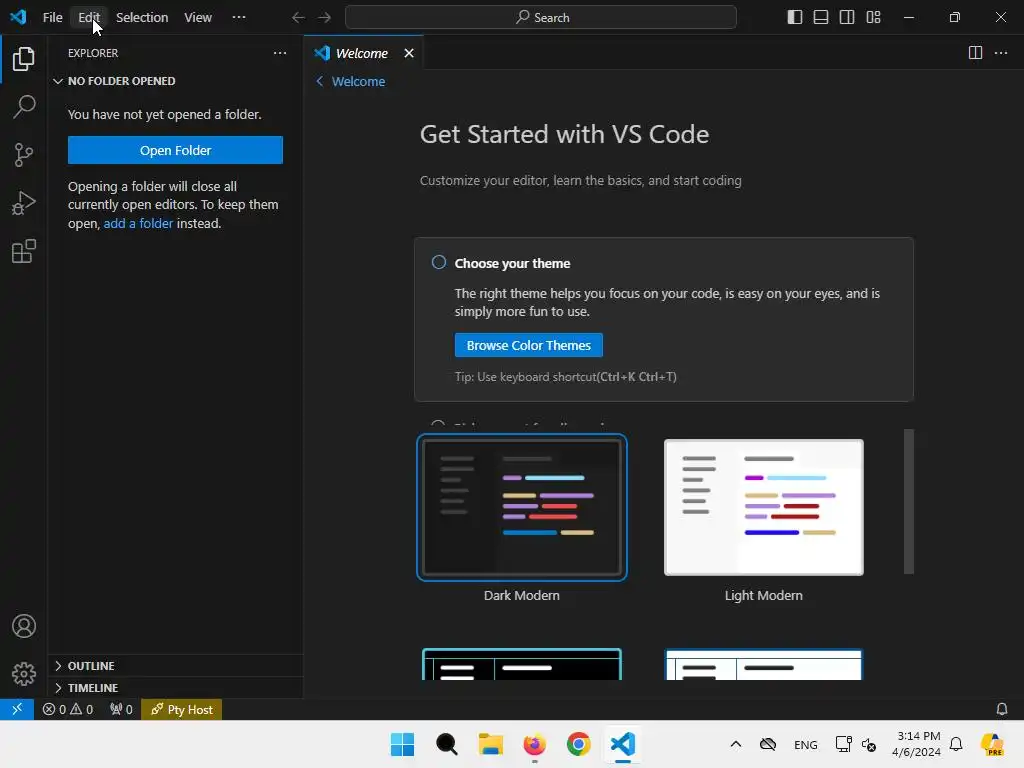
Task: Go back via Welcome breadcrumb link
Action: 351,82
